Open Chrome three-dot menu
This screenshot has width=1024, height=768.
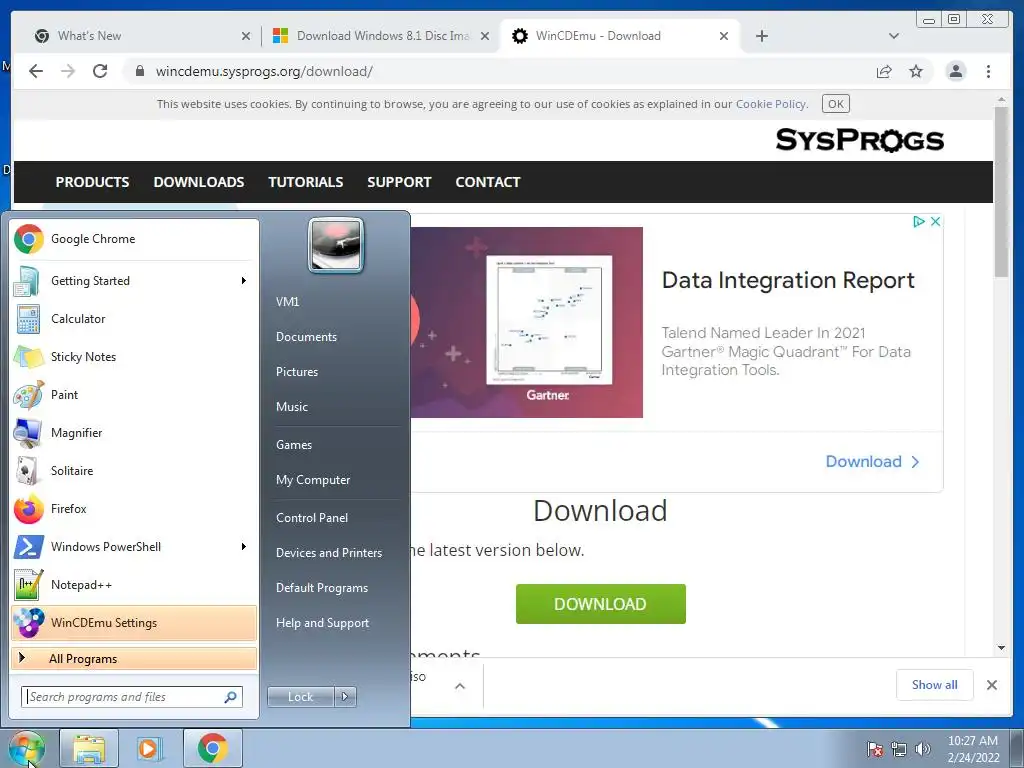coord(988,71)
